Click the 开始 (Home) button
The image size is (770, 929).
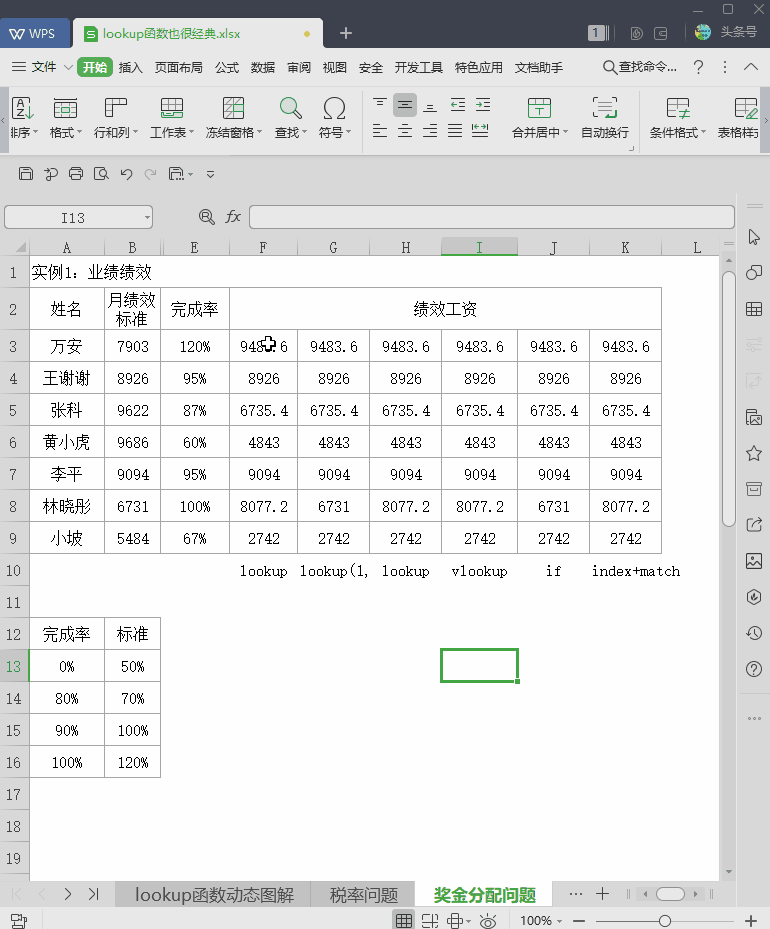point(95,68)
